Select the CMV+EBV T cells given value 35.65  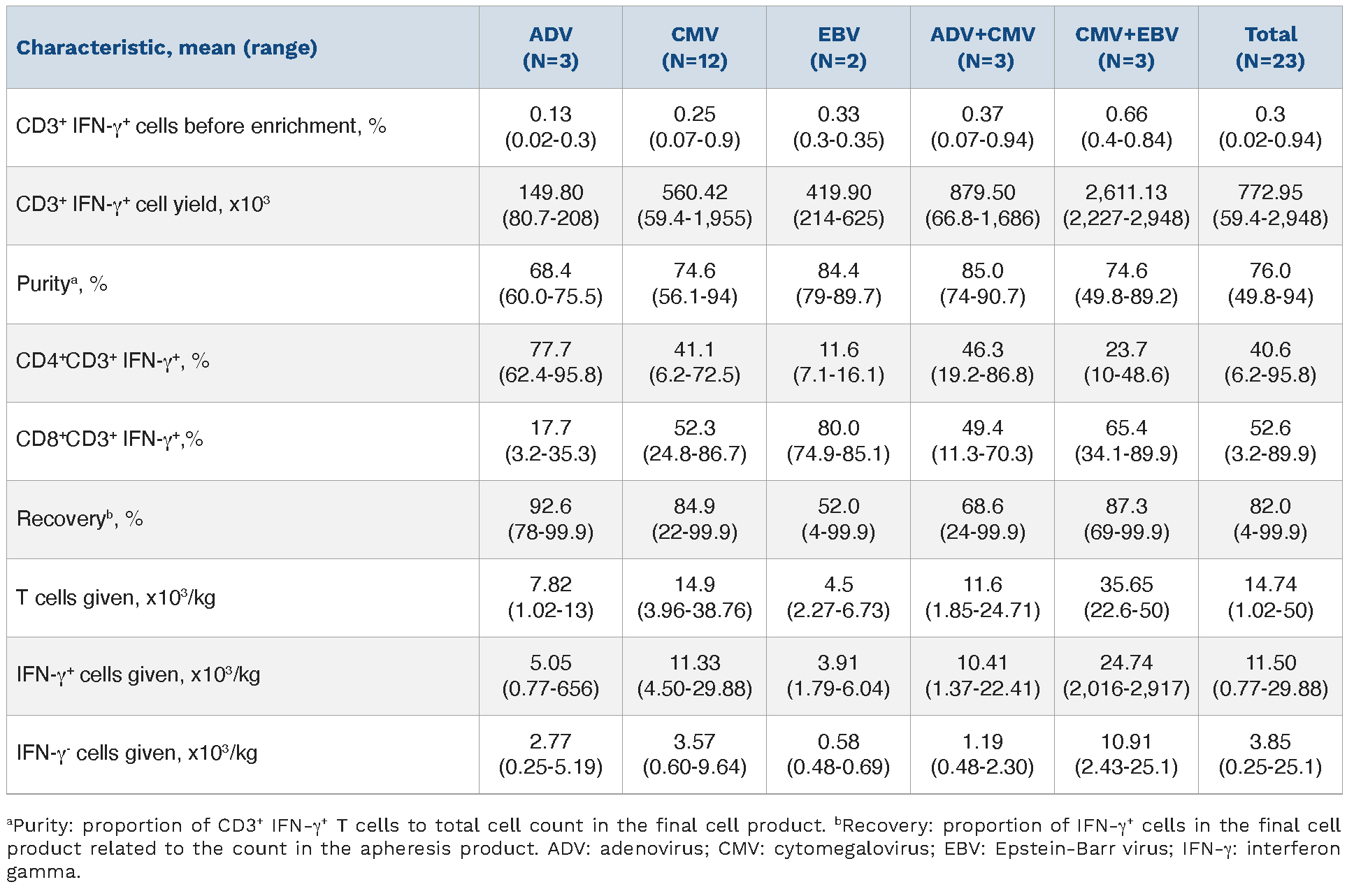[1126, 584]
